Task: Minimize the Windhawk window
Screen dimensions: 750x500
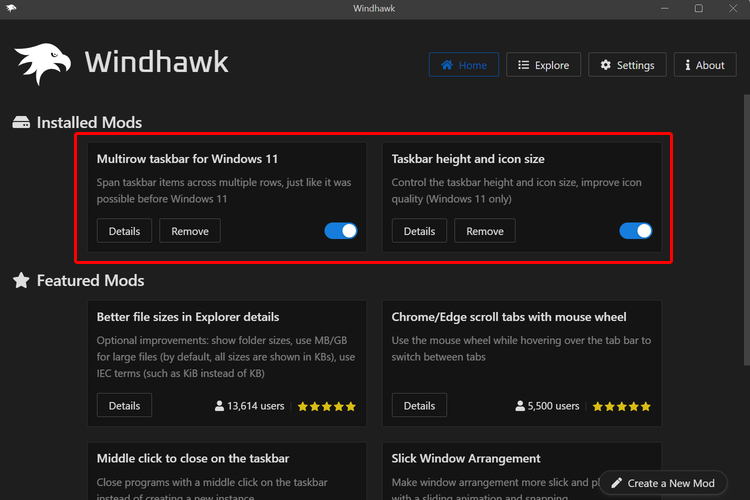Action: pos(664,8)
